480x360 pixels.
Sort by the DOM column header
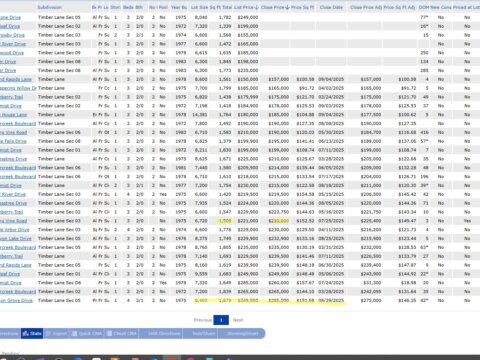(424, 7)
